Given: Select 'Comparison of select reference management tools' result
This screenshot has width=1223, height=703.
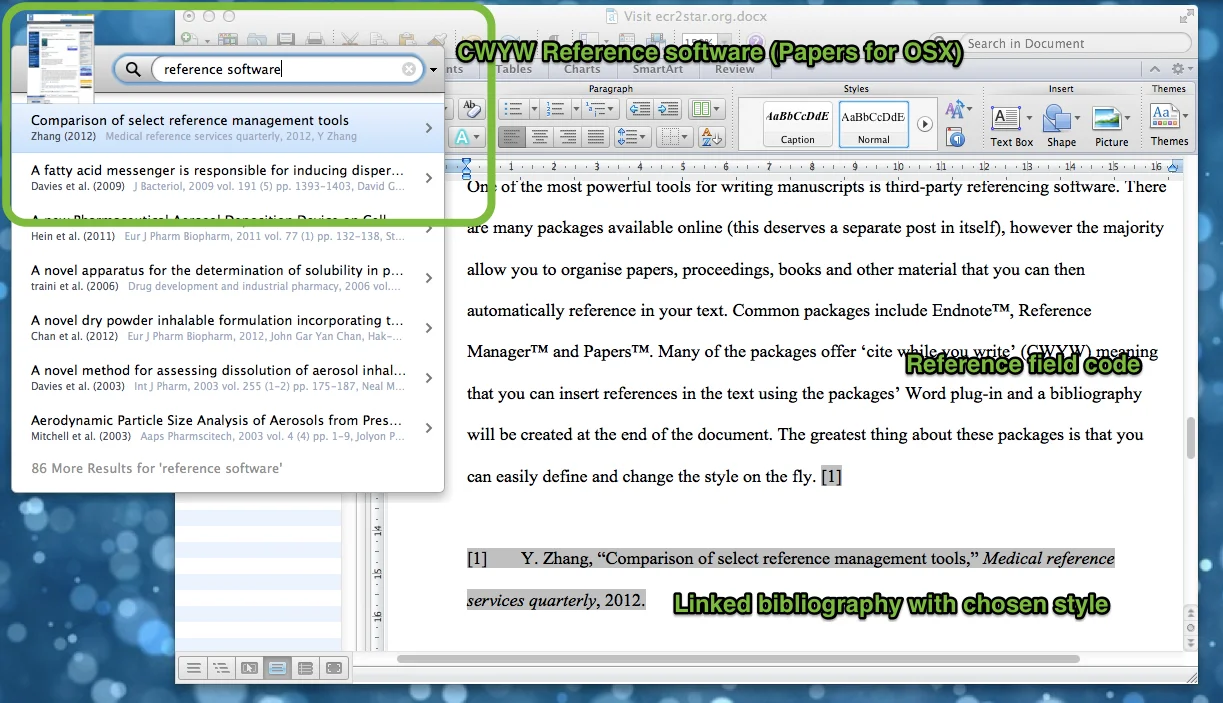Looking at the screenshot, I should tap(227, 128).
